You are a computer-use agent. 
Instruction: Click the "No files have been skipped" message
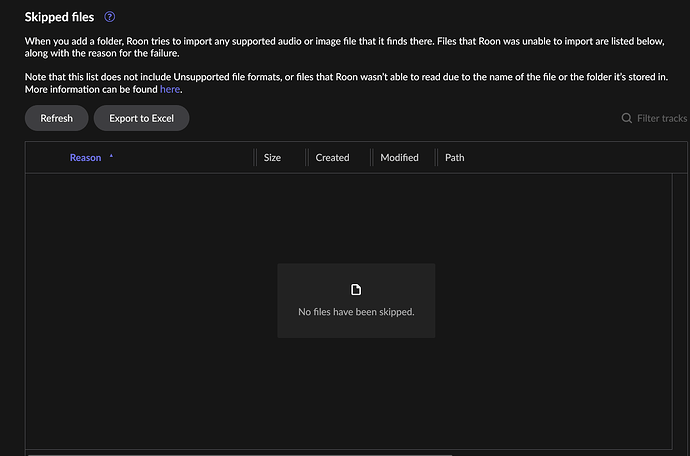click(x=356, y=312)
